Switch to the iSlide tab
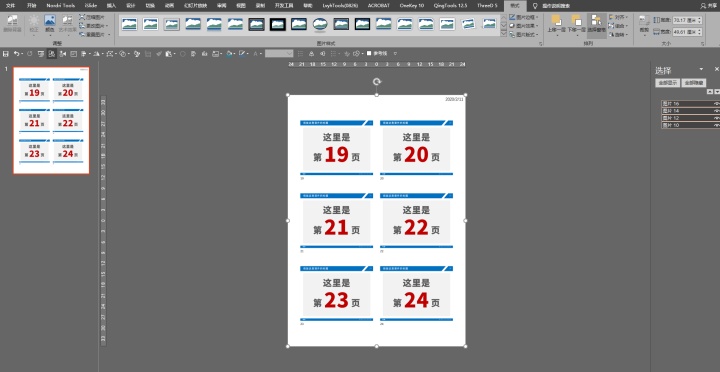Screen dimensions: 720x372 click(x=91, y=6)
